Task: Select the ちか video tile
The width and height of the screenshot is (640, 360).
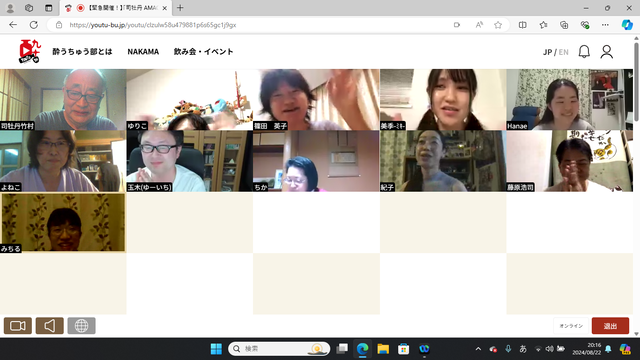Action: [316, 161]
